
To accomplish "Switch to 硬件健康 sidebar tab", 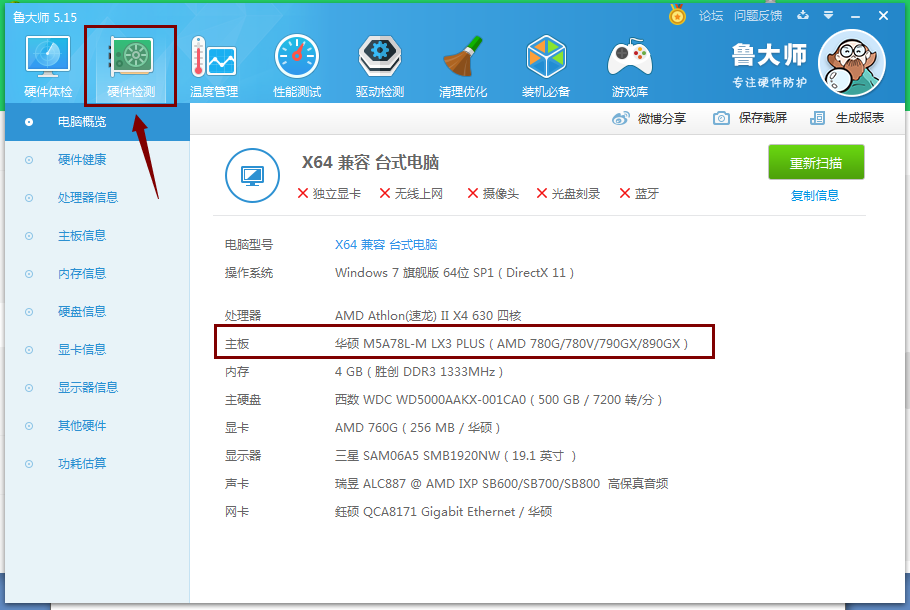I will point(98,160).
